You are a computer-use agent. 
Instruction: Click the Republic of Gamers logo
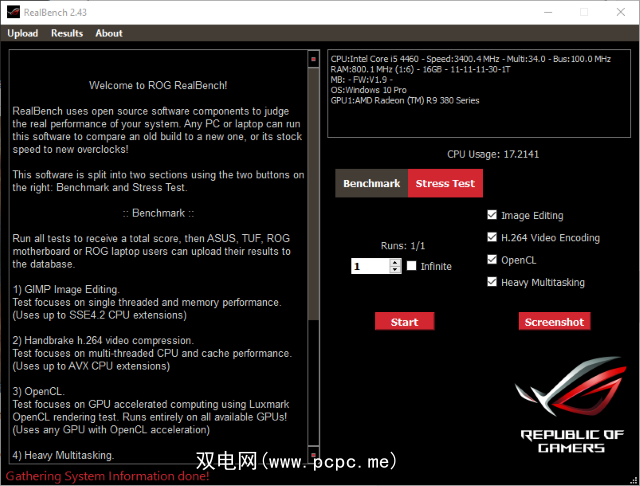571,405
